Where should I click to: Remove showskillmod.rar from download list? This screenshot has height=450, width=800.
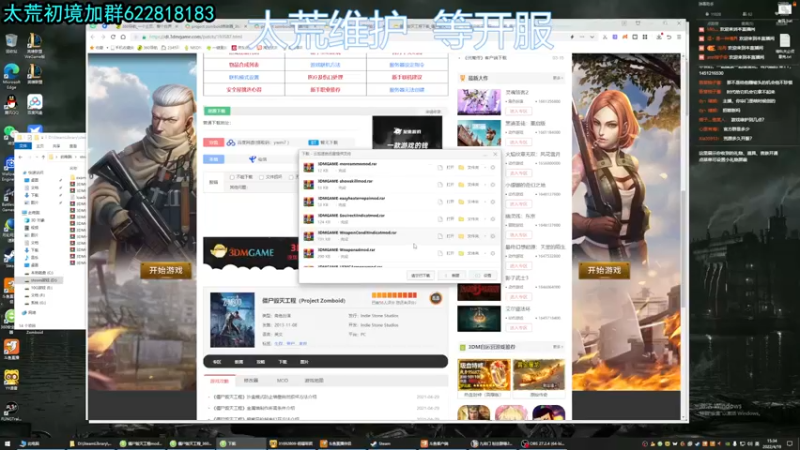493,185
